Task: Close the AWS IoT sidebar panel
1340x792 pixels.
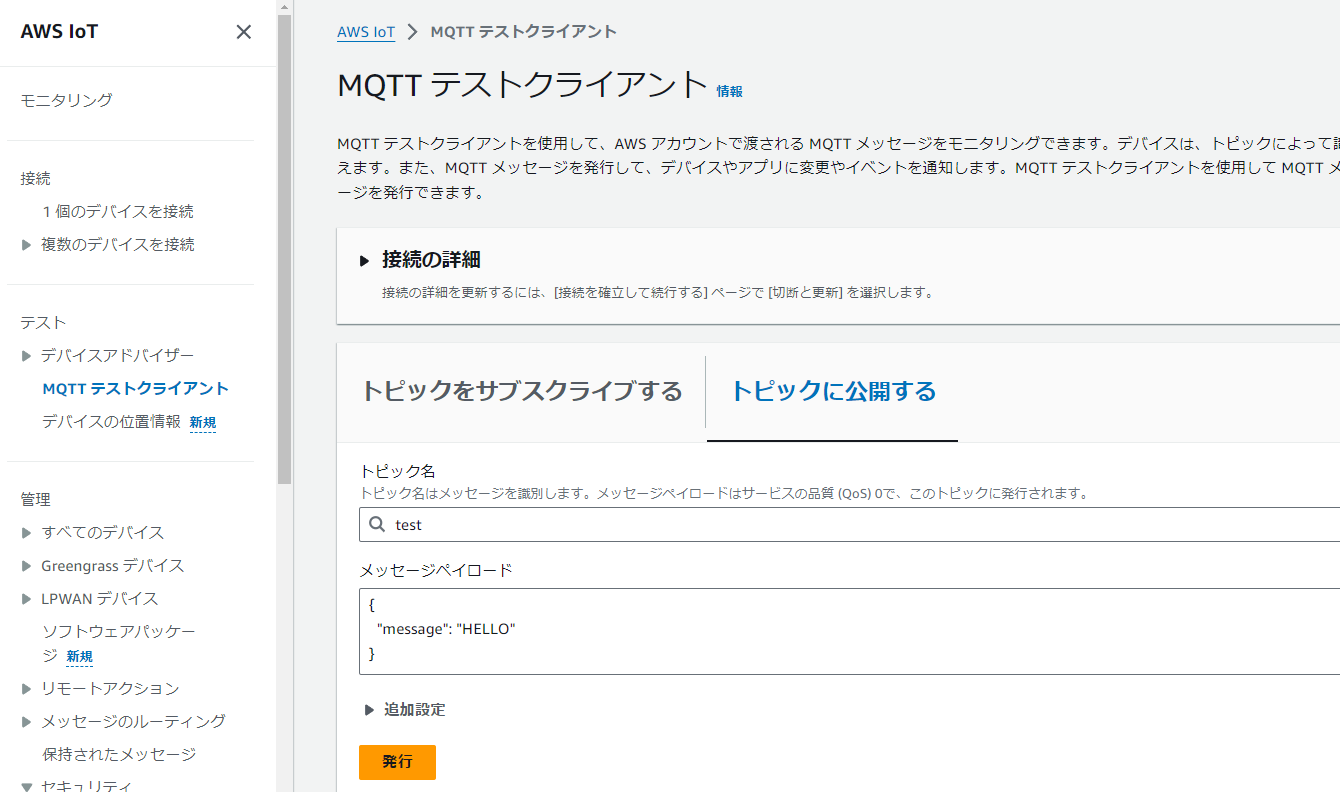Action: 243,32
